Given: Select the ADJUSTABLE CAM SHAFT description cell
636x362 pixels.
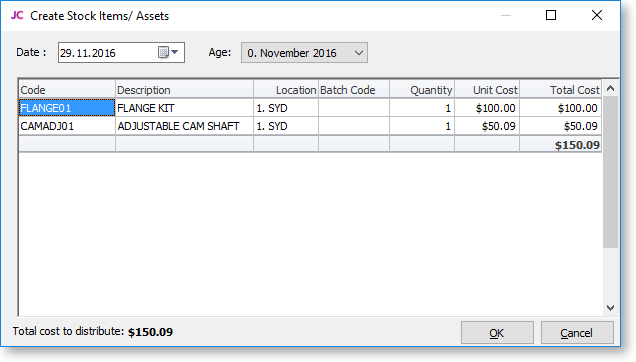Looking at the screenshot, I should [x=185, y=126].
